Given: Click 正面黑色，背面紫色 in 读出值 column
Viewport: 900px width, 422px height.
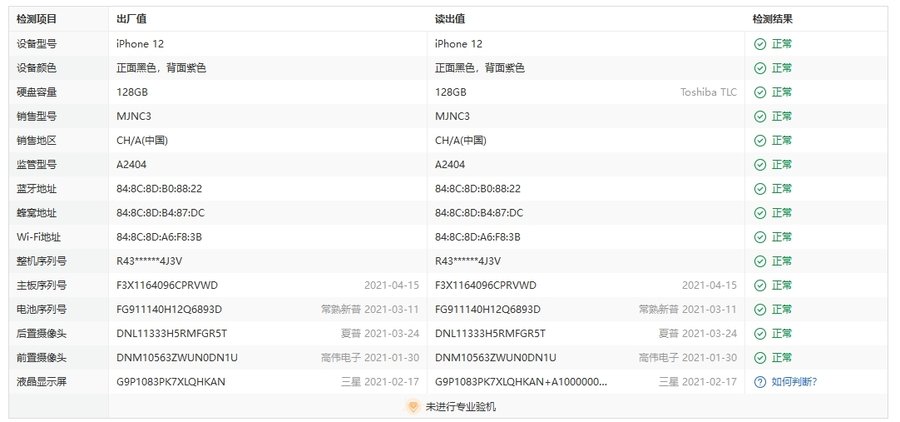Looking at the screenshot, I should 479,68.
